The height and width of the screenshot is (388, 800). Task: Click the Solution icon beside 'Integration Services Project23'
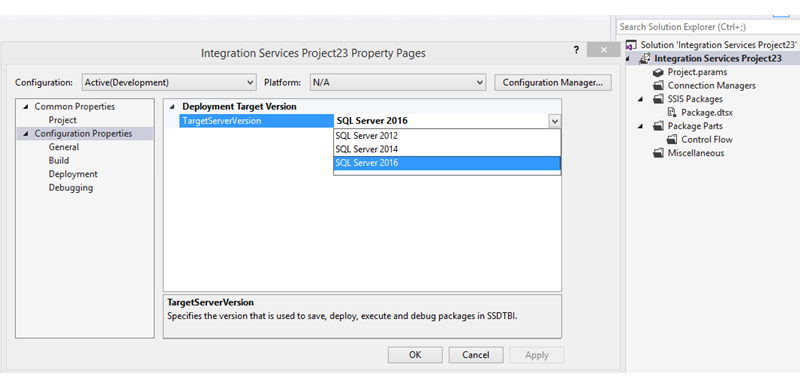631,45
